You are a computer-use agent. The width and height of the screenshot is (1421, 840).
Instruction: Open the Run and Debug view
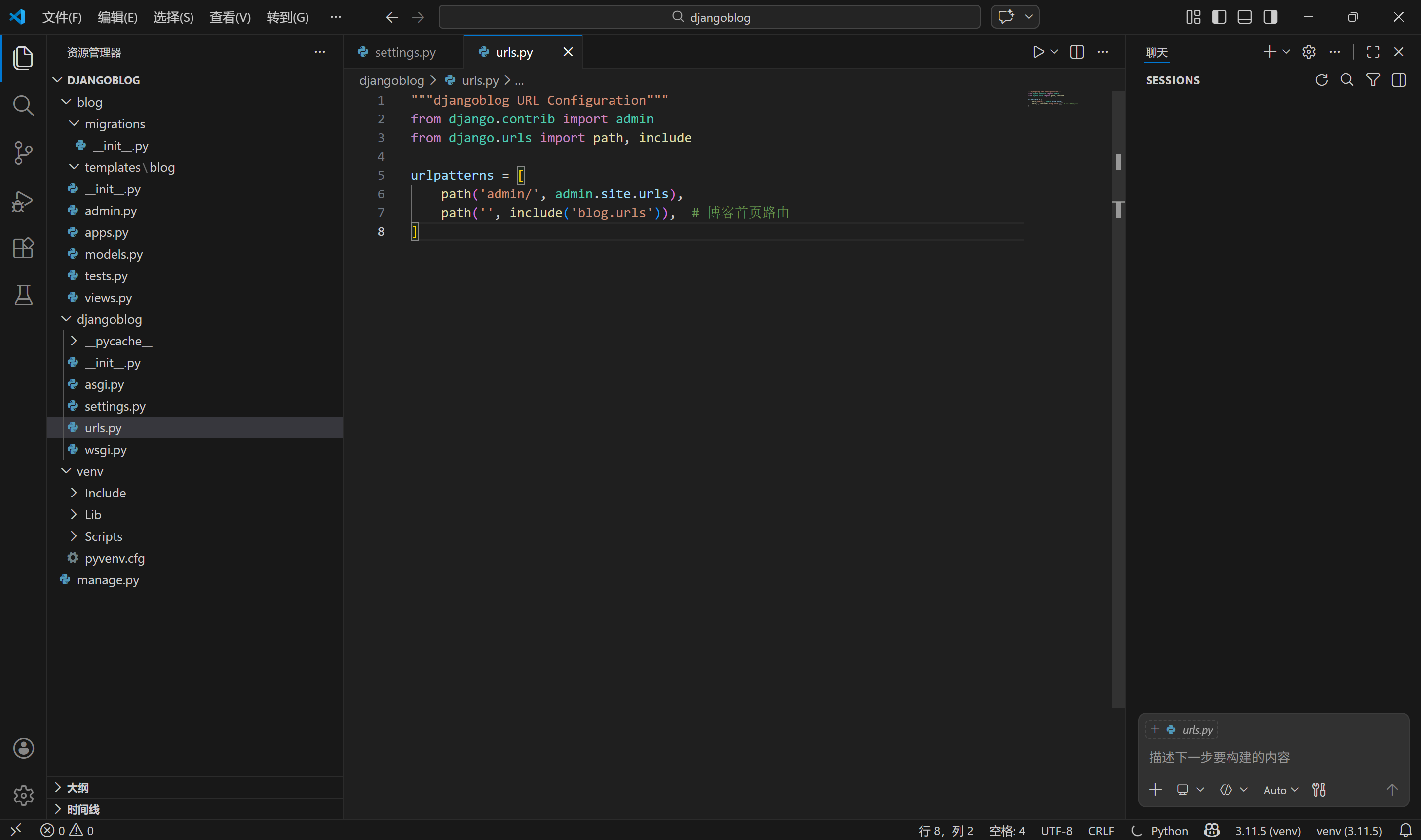[x=23, y=201]
